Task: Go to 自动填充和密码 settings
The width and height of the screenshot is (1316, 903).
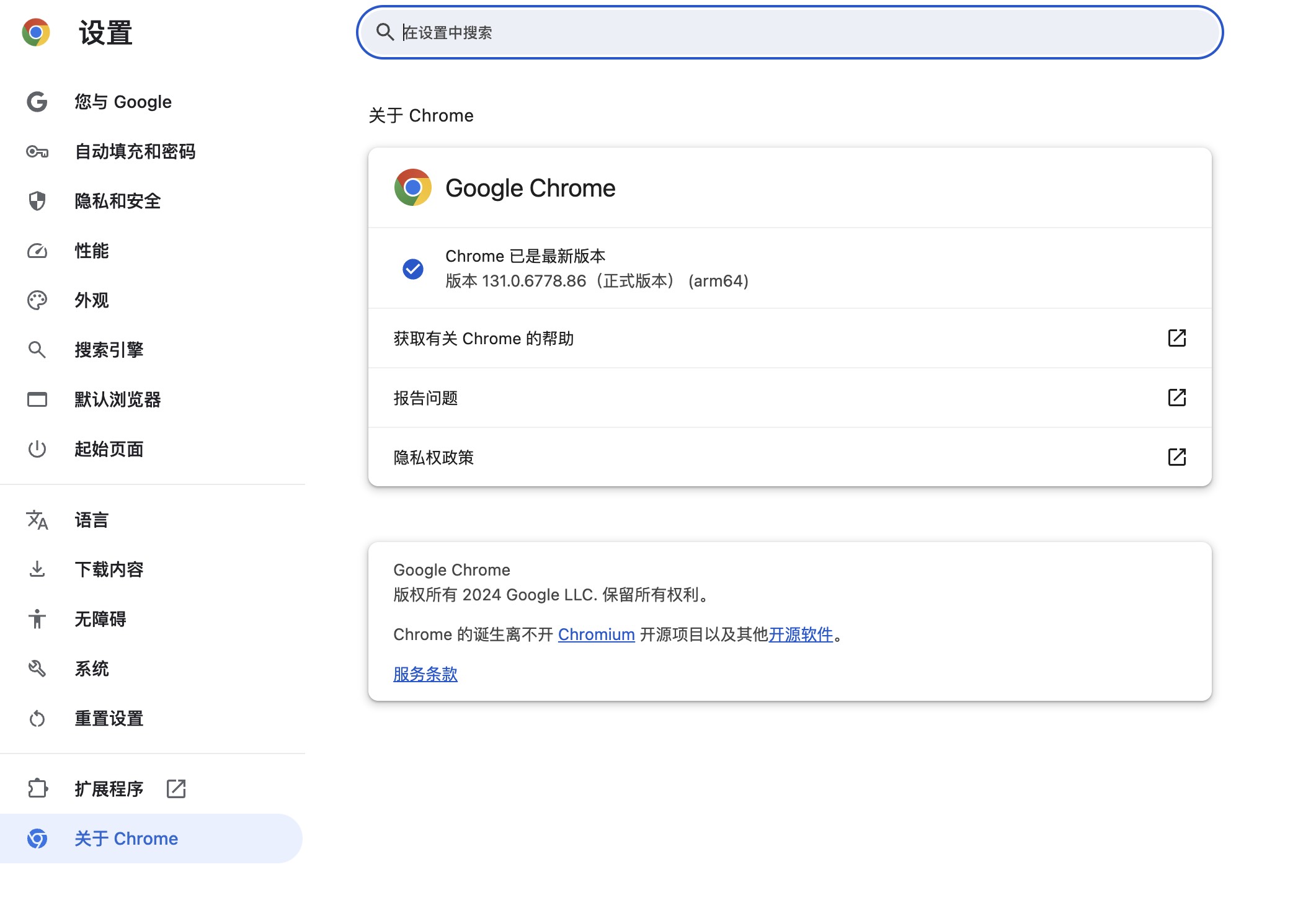Action: tap(151, 151)
